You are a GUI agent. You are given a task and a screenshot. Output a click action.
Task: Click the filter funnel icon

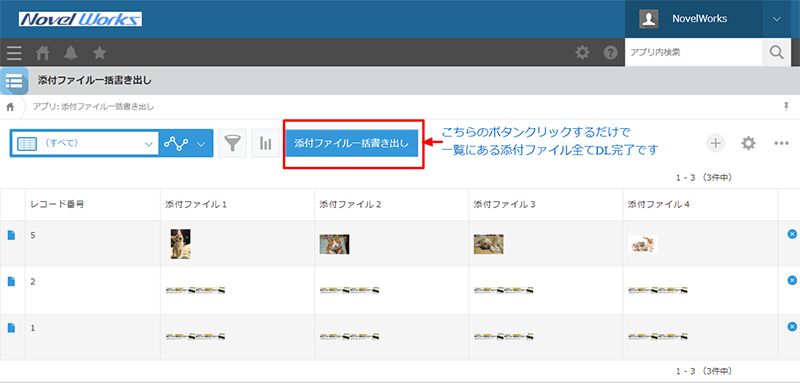[x=233, y=143]
